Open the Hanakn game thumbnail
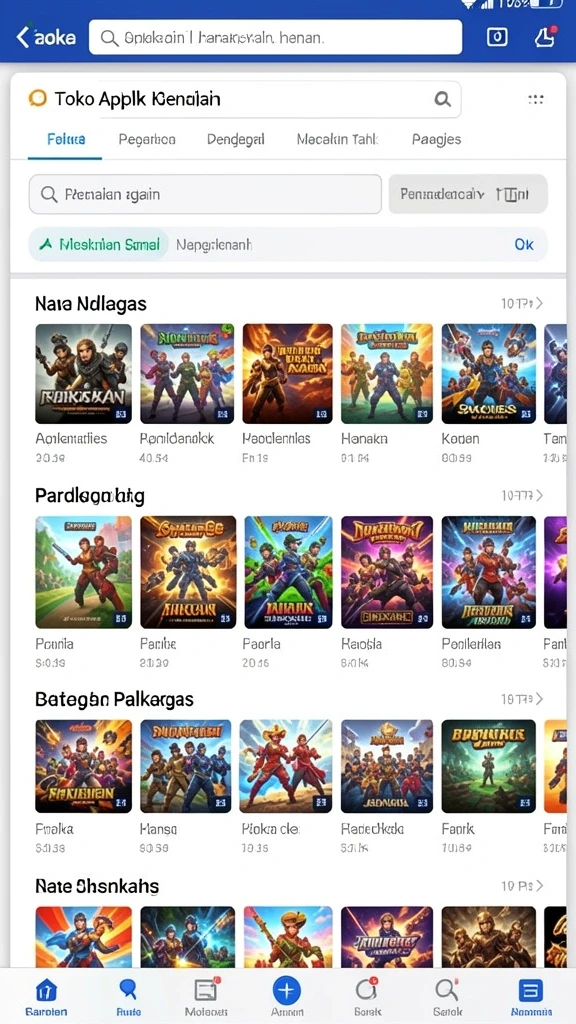 coord(387,374)
